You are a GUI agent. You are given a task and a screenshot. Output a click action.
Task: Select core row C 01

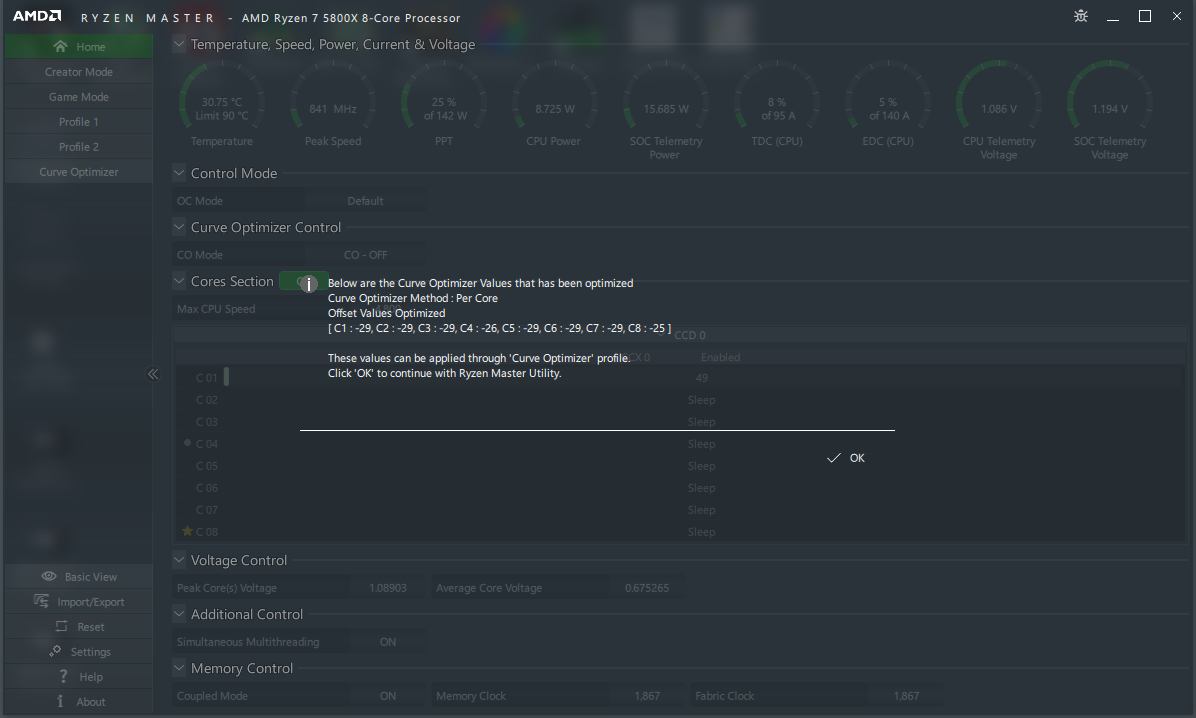coord(680,378)
